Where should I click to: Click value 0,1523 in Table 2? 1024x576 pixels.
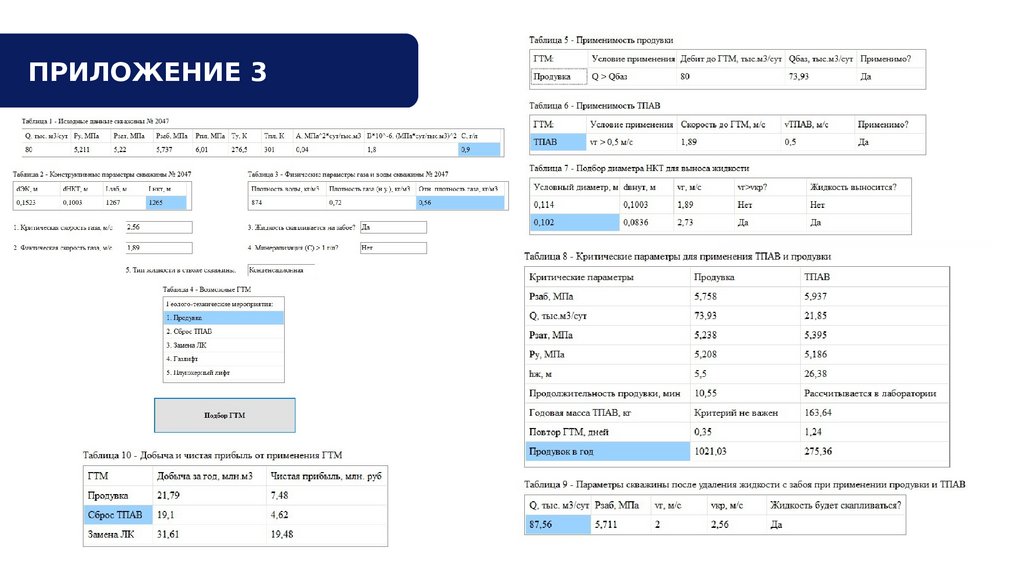pyautogui.click(x=26, y=202)
